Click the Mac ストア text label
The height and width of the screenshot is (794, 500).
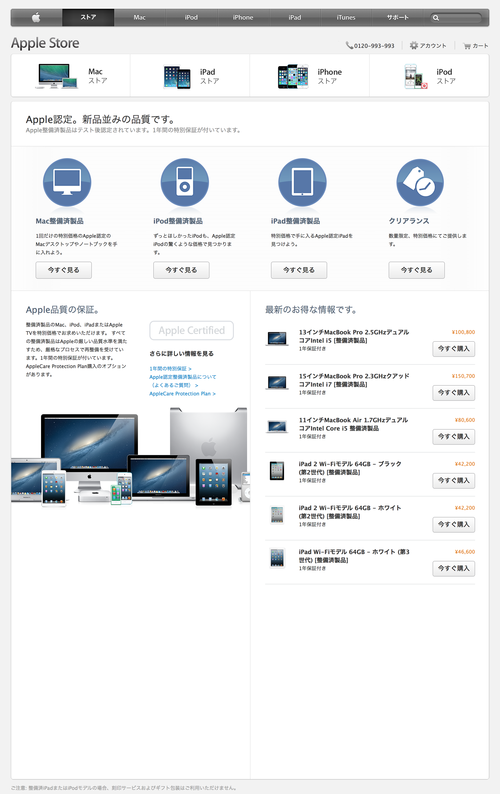(x=97, y=76)
